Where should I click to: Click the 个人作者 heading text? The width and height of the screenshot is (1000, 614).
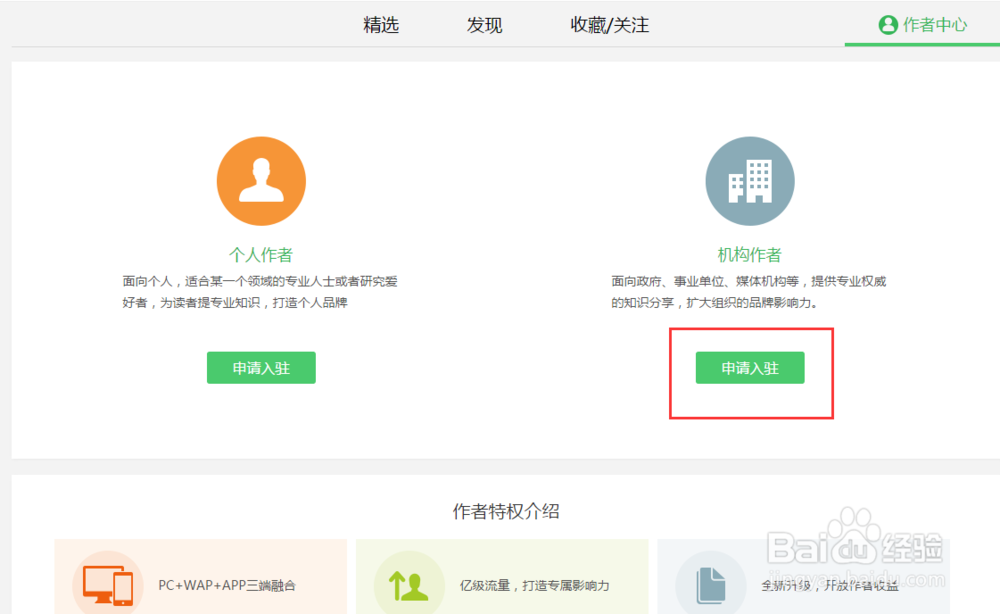(261, 255)
